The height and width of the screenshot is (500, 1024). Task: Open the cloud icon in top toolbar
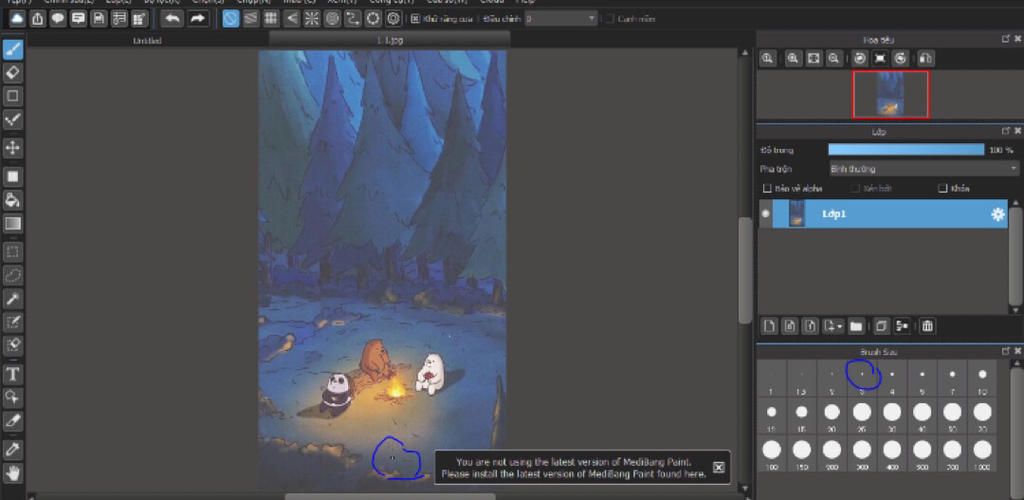(x=17, y=19)
